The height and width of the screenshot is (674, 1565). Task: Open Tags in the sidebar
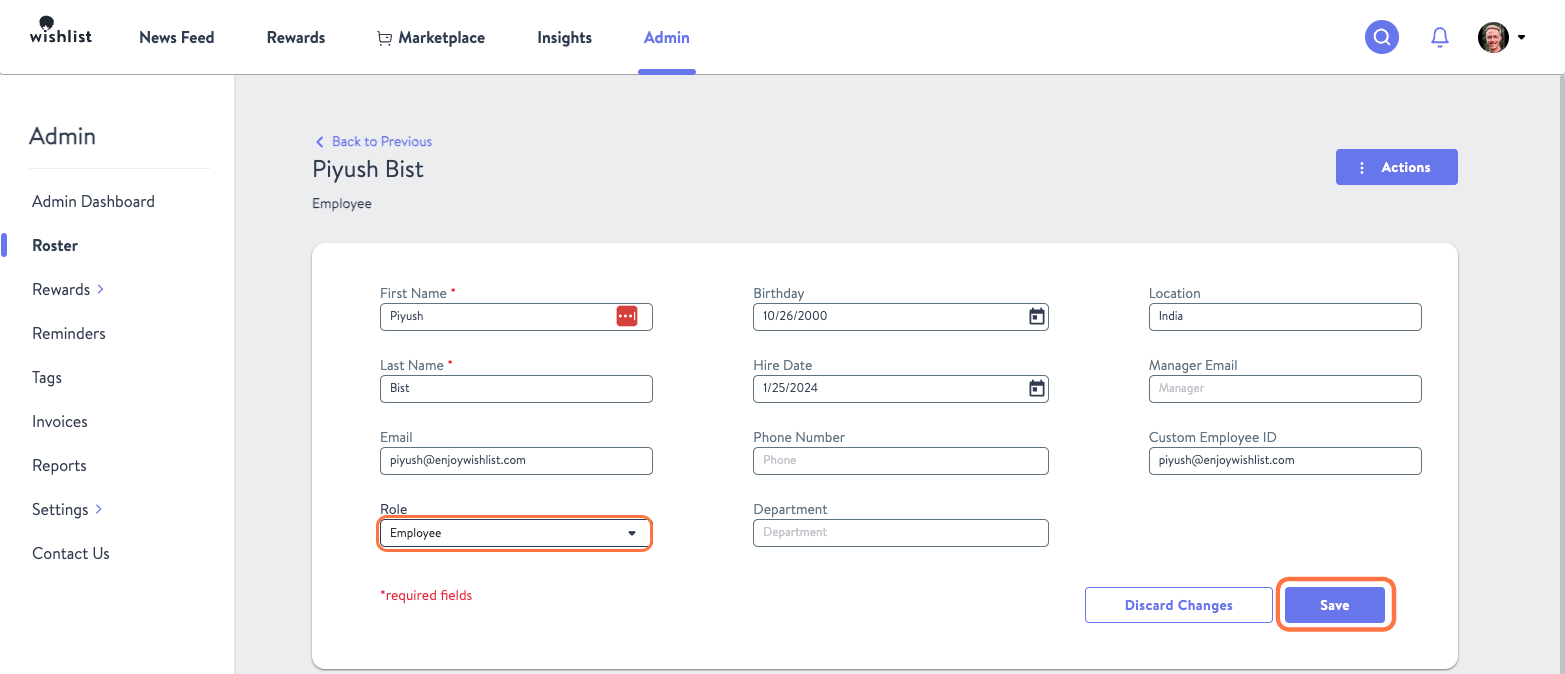click(47, 378)
